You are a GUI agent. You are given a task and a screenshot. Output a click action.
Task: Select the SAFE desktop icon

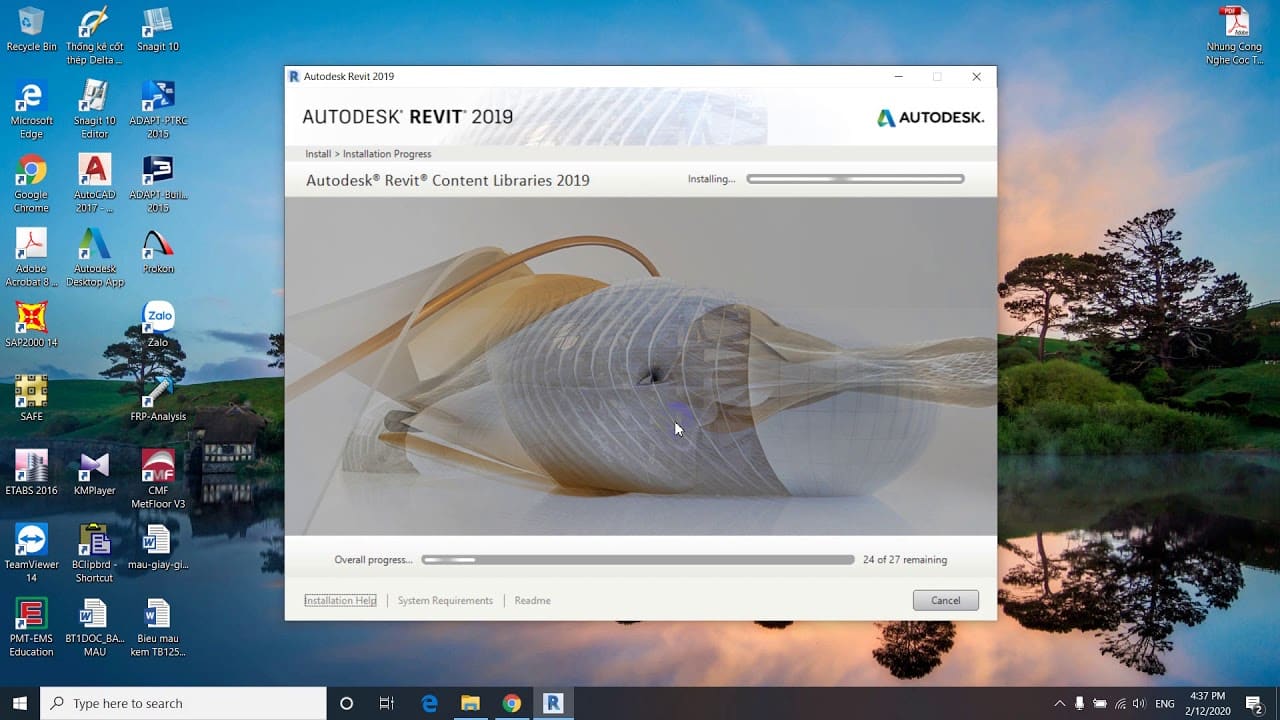[31, 400]
